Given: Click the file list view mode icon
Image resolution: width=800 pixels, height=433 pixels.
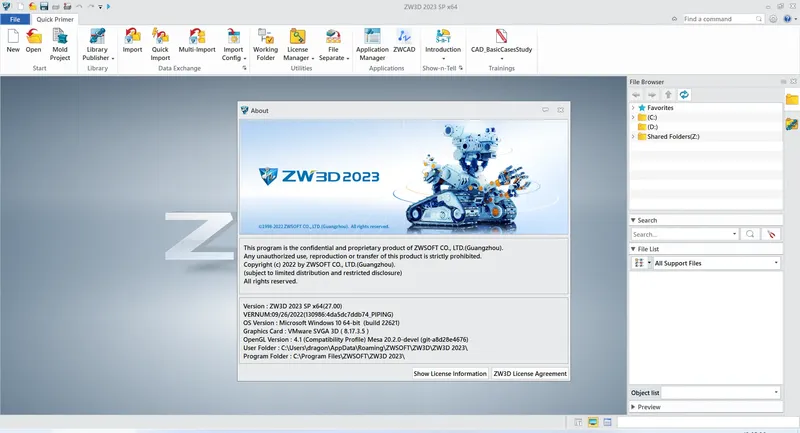Looking at the screenshot, I should click(639, 263).
